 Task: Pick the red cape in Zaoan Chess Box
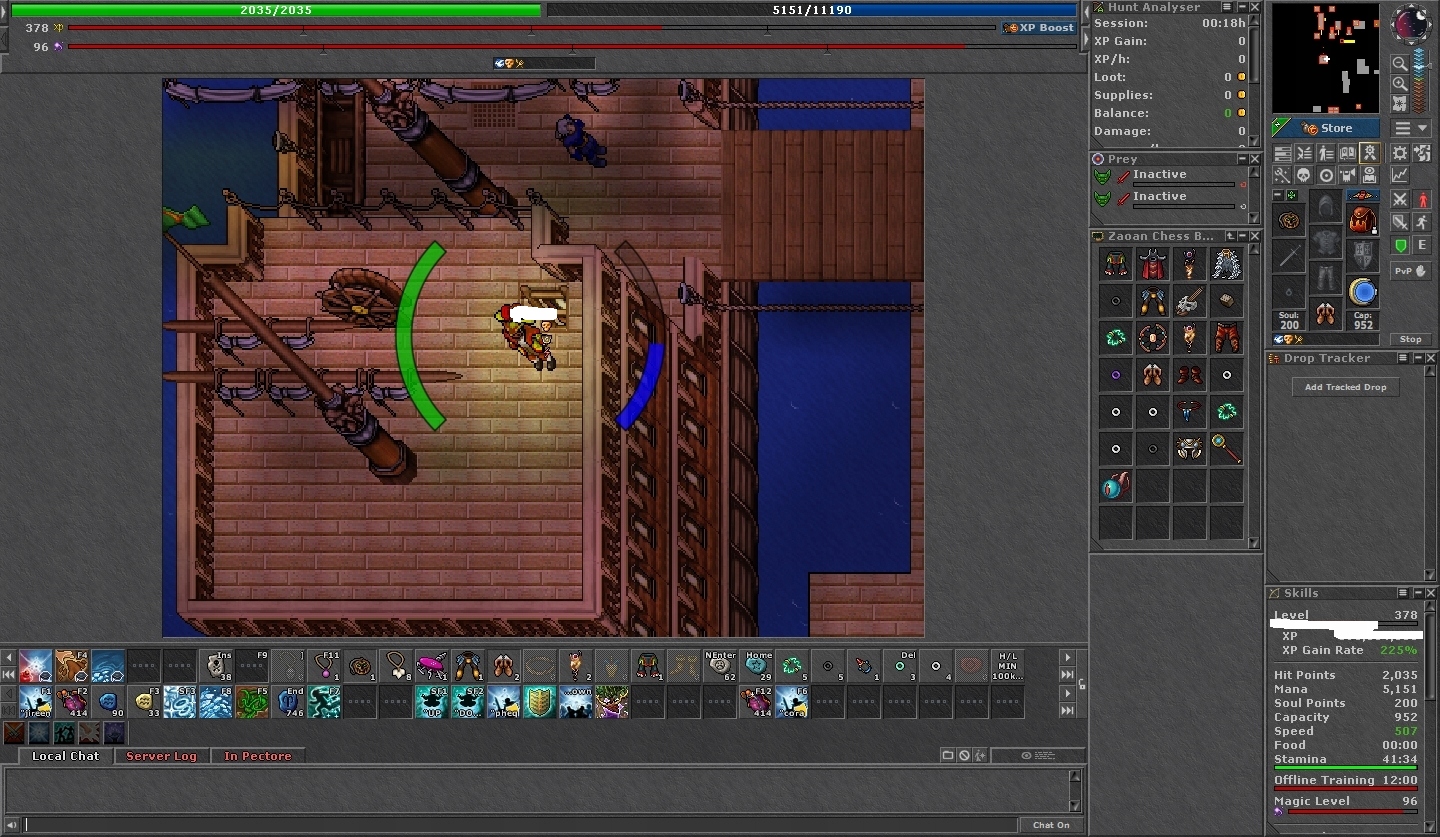1153,264
